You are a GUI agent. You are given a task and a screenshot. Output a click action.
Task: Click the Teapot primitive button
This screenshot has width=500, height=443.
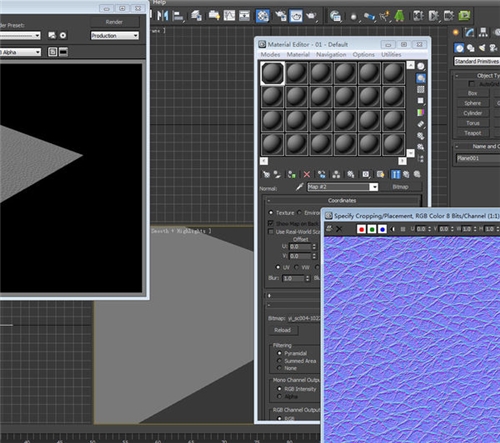pos(473,133)
